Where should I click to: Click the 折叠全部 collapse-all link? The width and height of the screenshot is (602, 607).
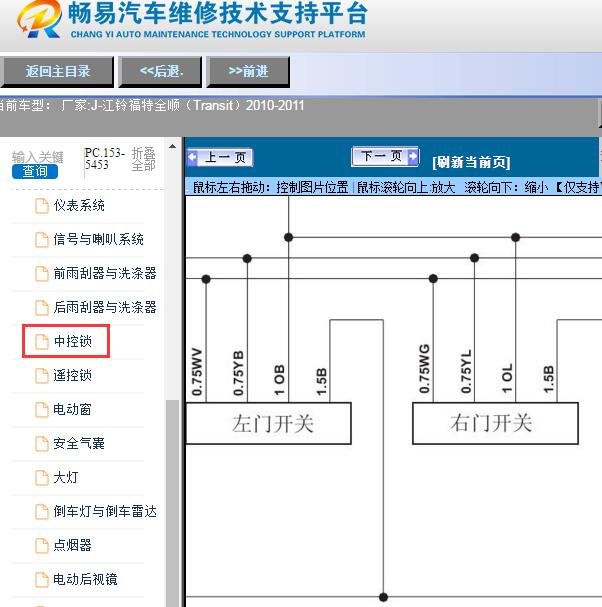(x=143, y=159)
